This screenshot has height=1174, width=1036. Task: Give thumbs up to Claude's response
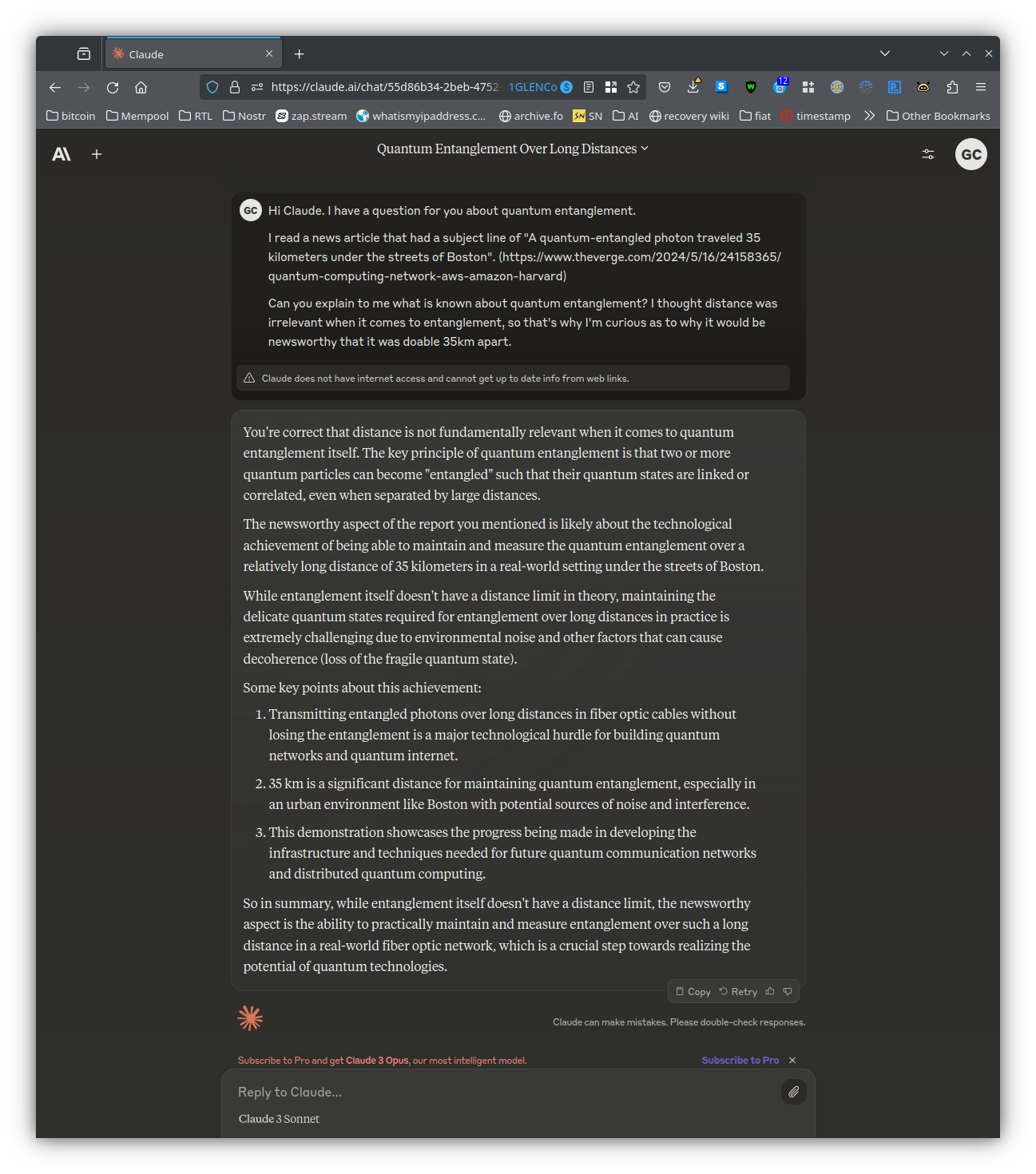point(770,991)
